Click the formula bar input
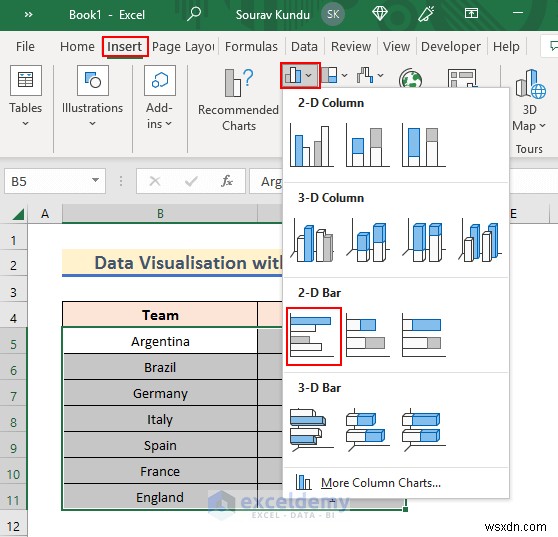 266,181
